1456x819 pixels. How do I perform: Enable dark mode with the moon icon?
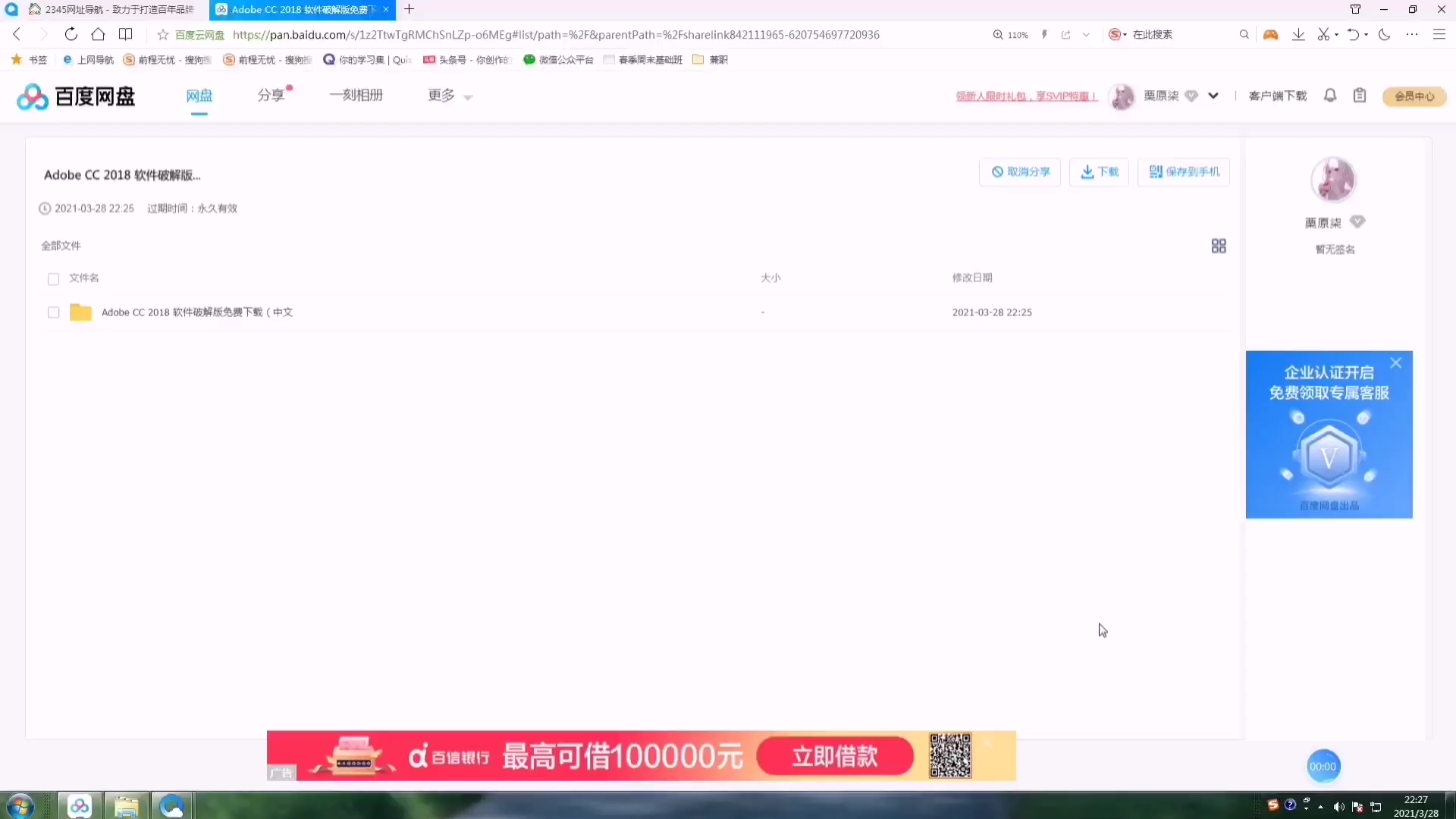1385,34
